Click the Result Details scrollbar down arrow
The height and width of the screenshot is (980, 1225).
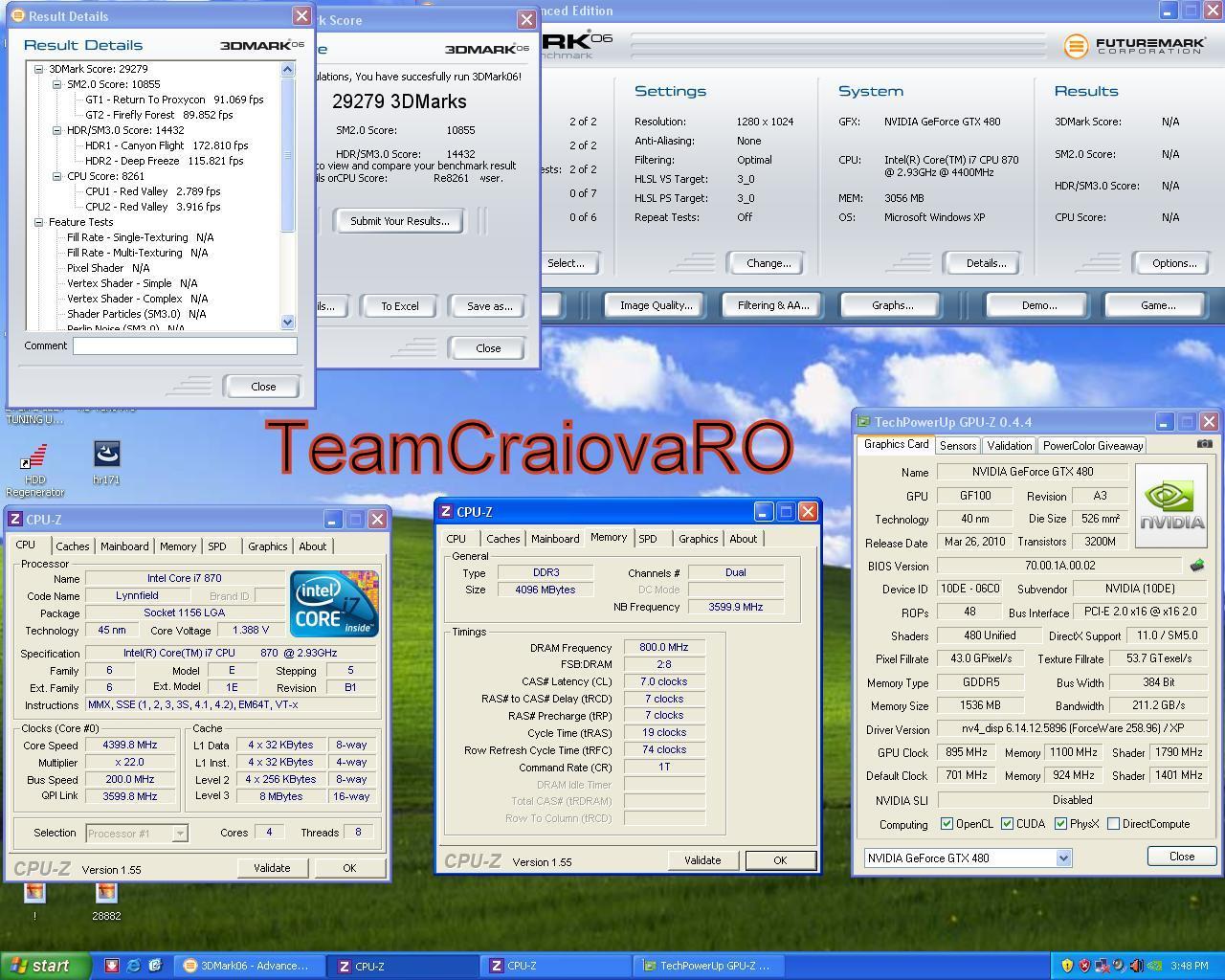point(288,323)
